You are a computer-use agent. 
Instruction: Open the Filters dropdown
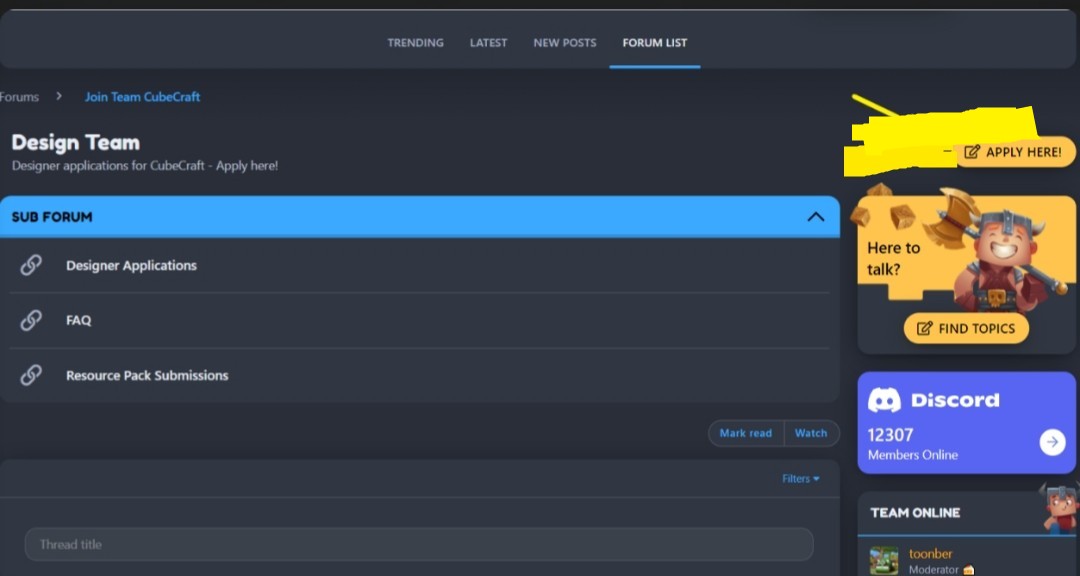[x=801, y=479]
